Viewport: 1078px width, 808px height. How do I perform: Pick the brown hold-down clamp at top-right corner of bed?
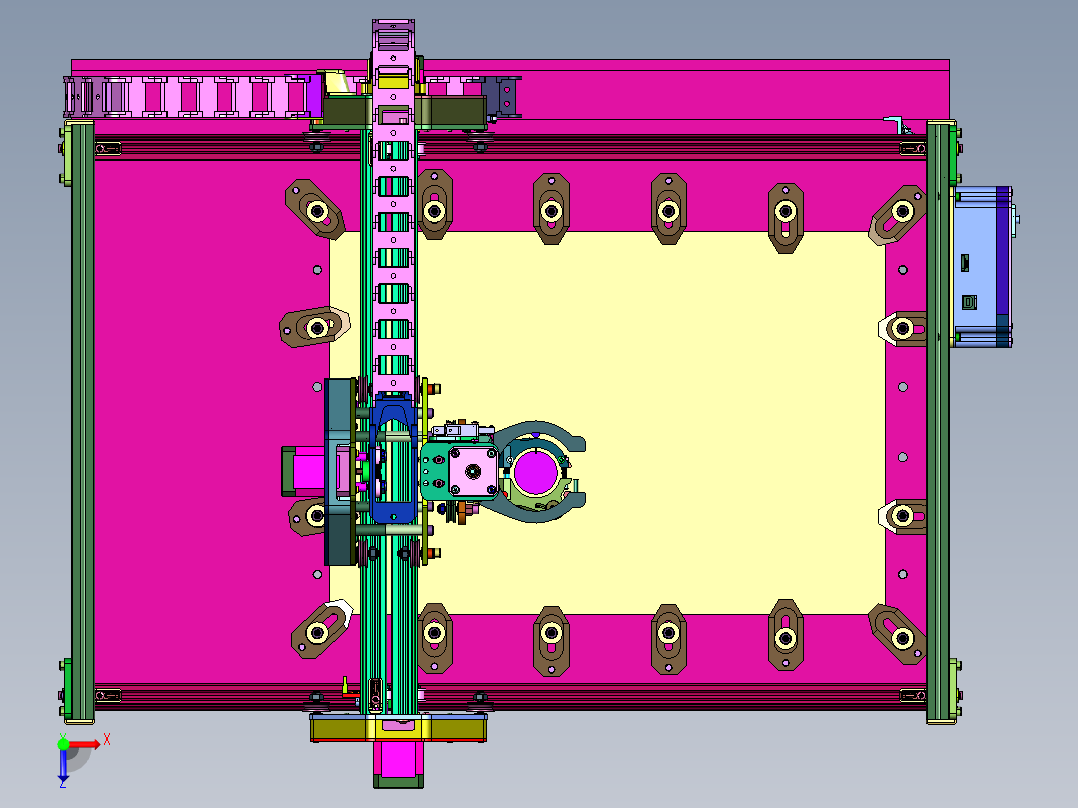[899, 214]
